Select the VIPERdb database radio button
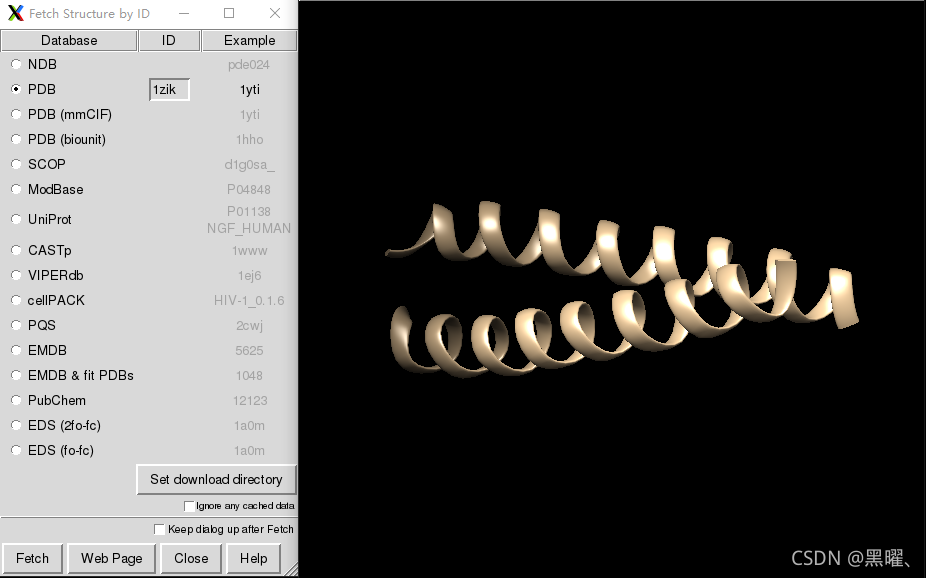 [16, 275]
